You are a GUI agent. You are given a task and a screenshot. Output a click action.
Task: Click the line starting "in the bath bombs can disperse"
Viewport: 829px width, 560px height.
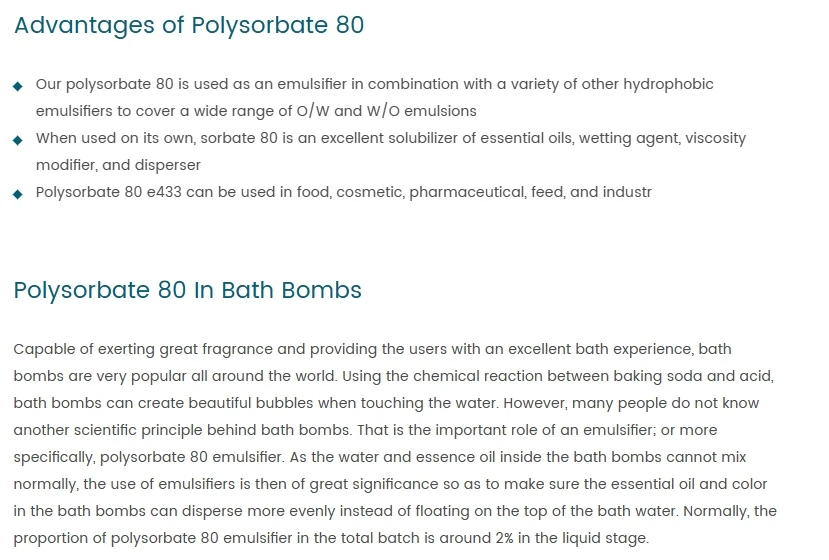point(395,512)
